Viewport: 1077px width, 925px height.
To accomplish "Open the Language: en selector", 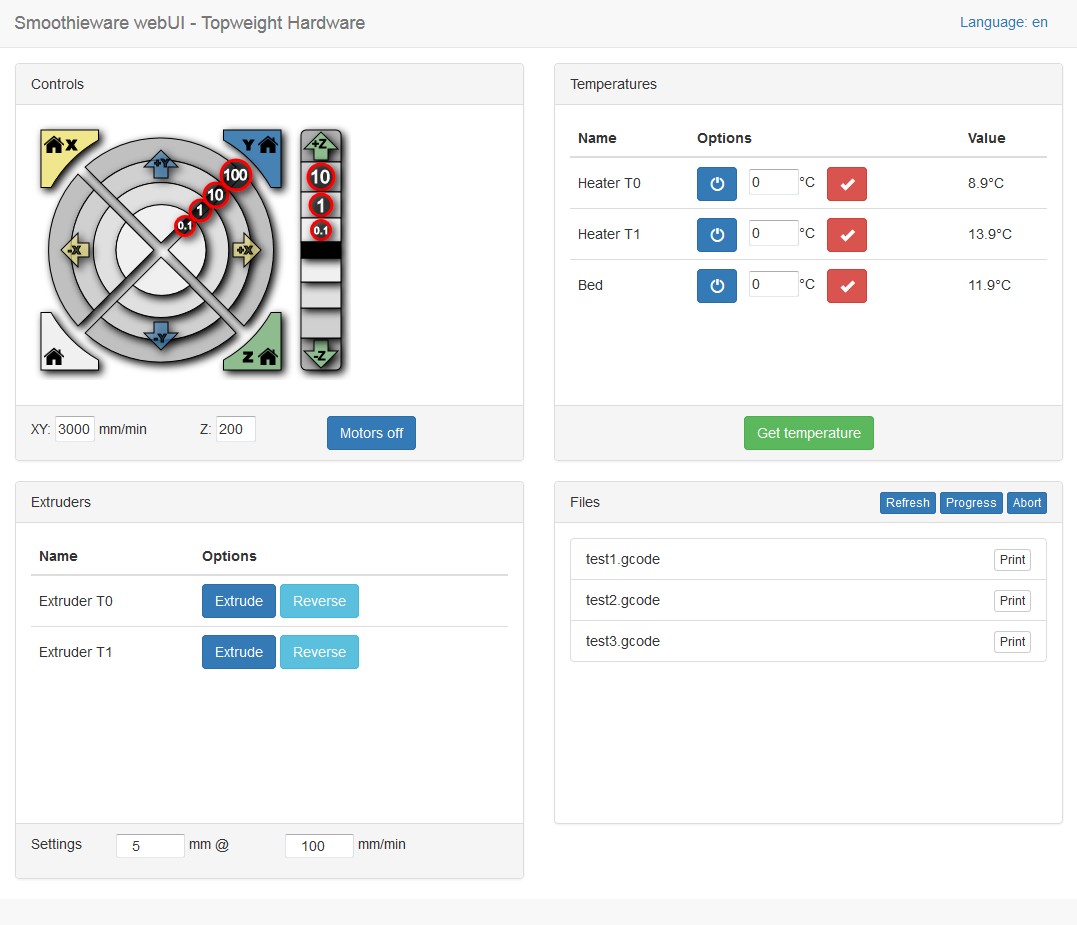I will (x=1004, y=22).
